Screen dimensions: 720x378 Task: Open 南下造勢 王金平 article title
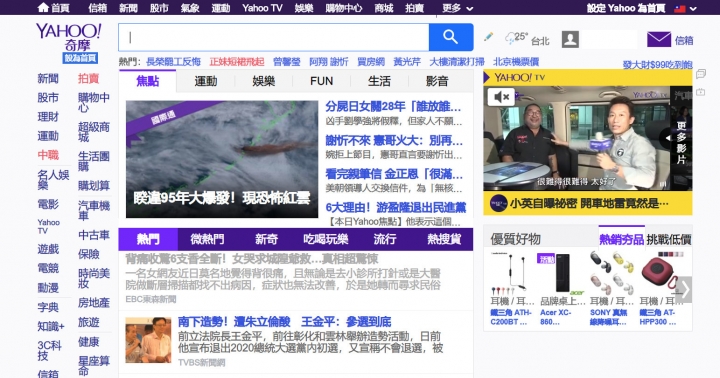[x=285, y=322]
